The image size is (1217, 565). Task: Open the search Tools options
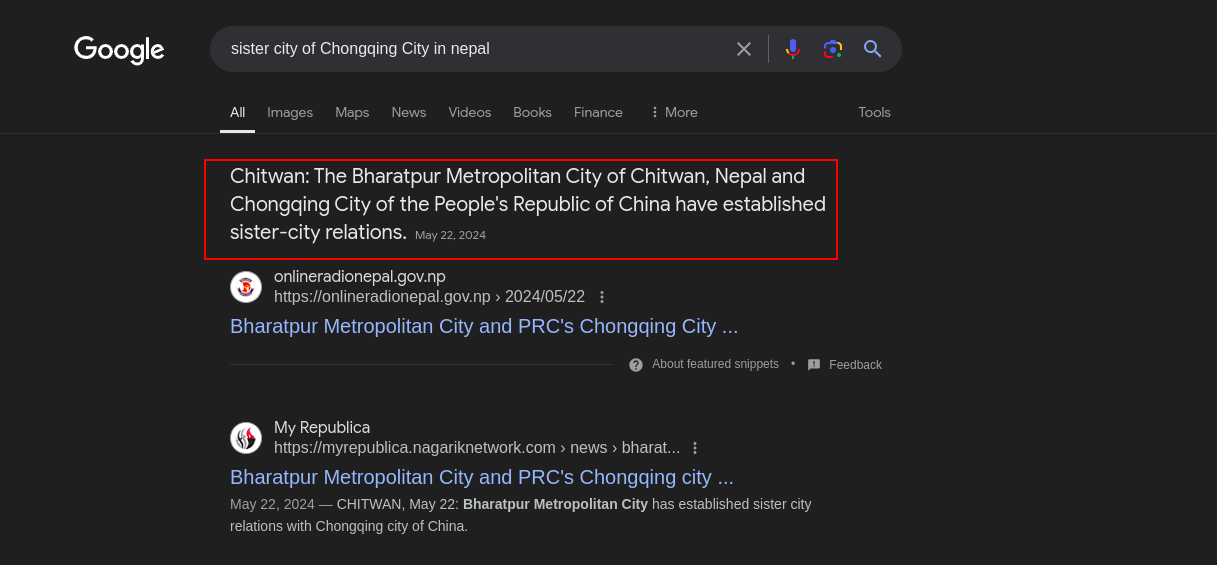[x=874, y=112]
